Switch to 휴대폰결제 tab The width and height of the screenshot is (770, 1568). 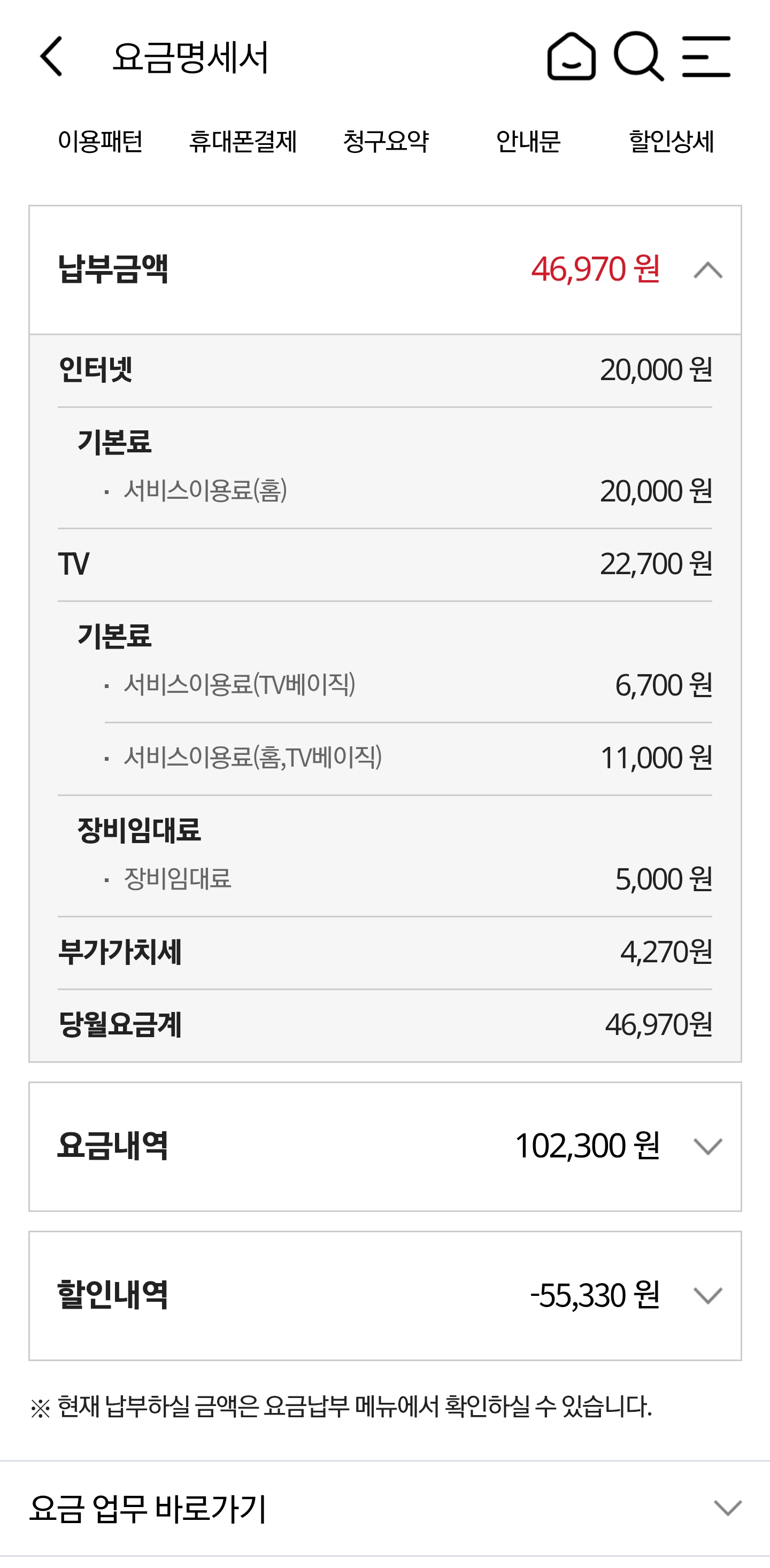pyautogui.click(x=243, y=141)
